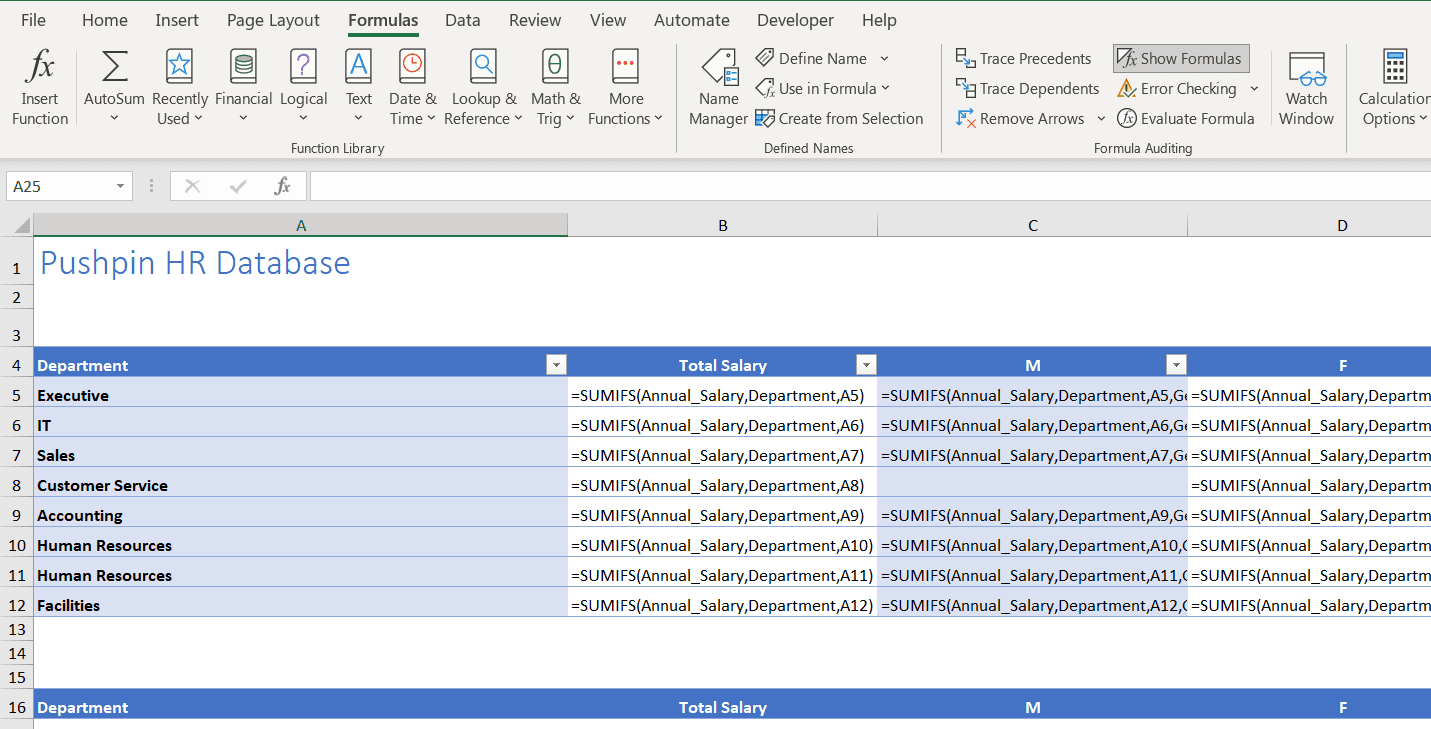Click Error Checking
Image resolution: width=1431 pixels, height=729 pixels.
[1177, 88]
